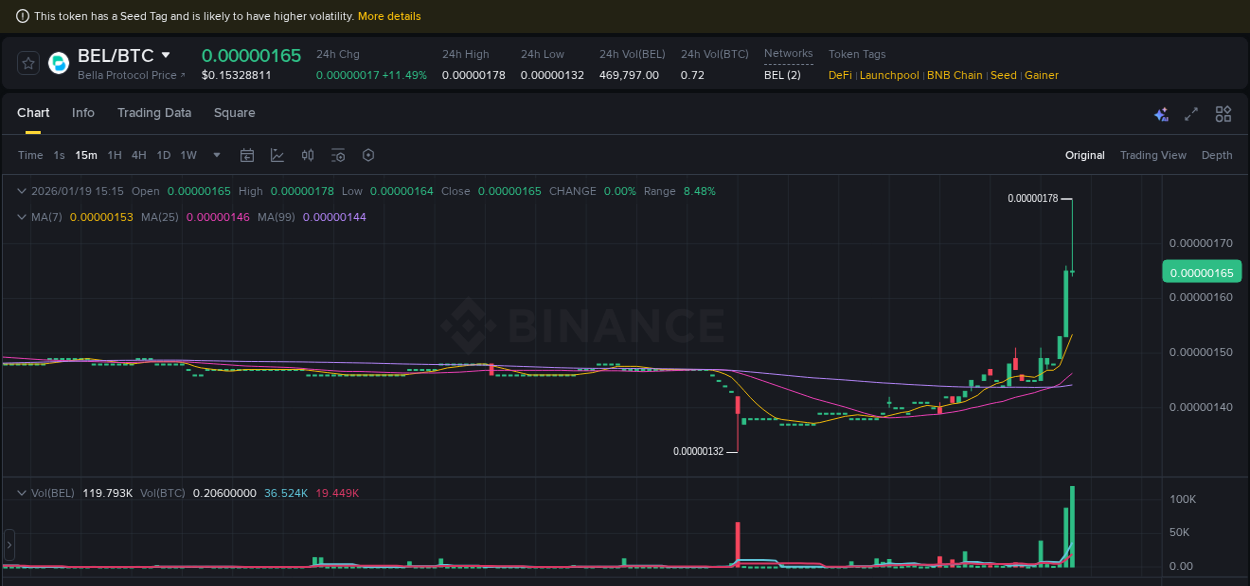Viewport: 1250px width, 586px height.
Task: Collapse the MA lines row chevron
Action: (x=22, y=216)
